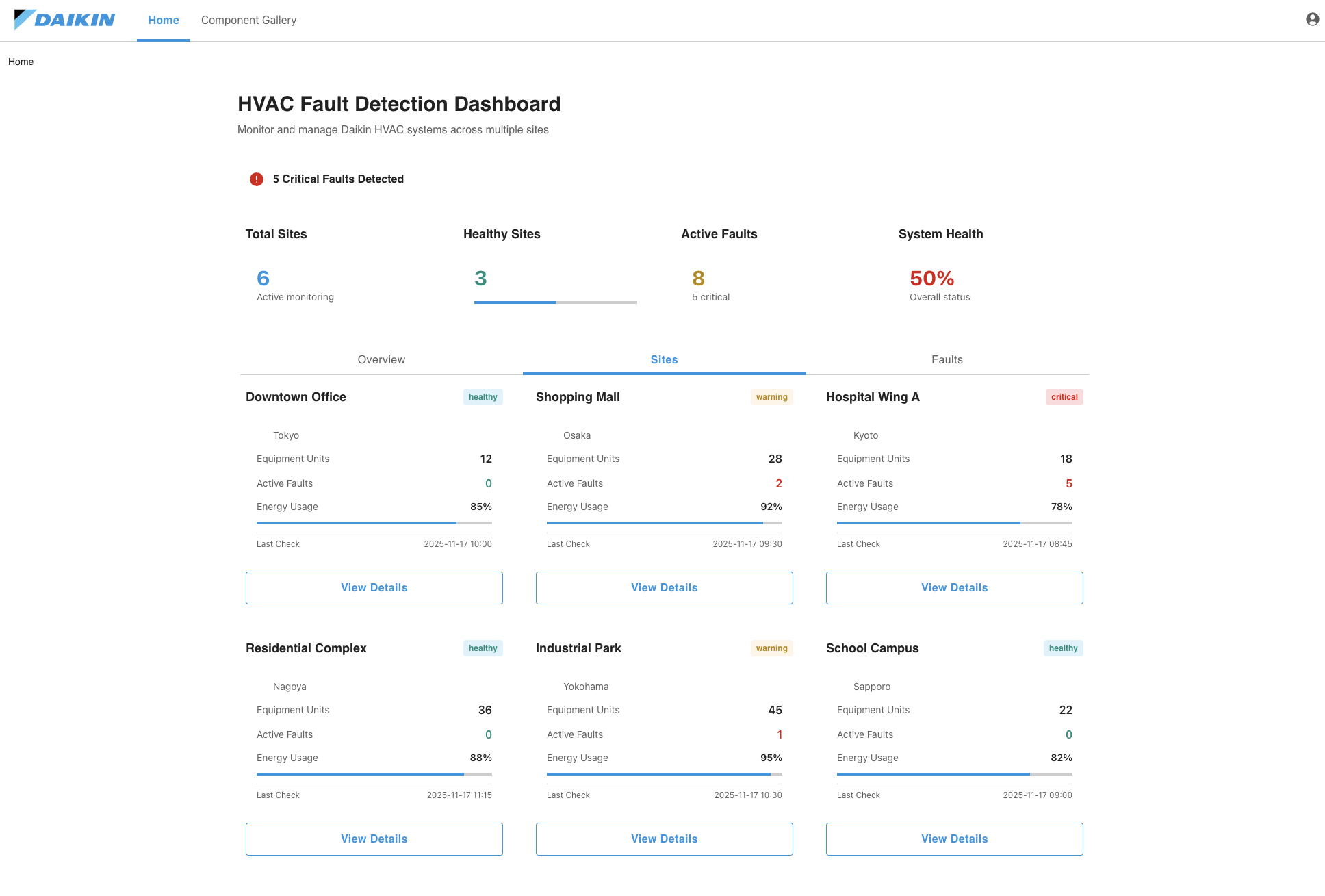The image size is (1325, 896).
Task: Select the healthy badge on Downtown Office
Action: (483, 397)
